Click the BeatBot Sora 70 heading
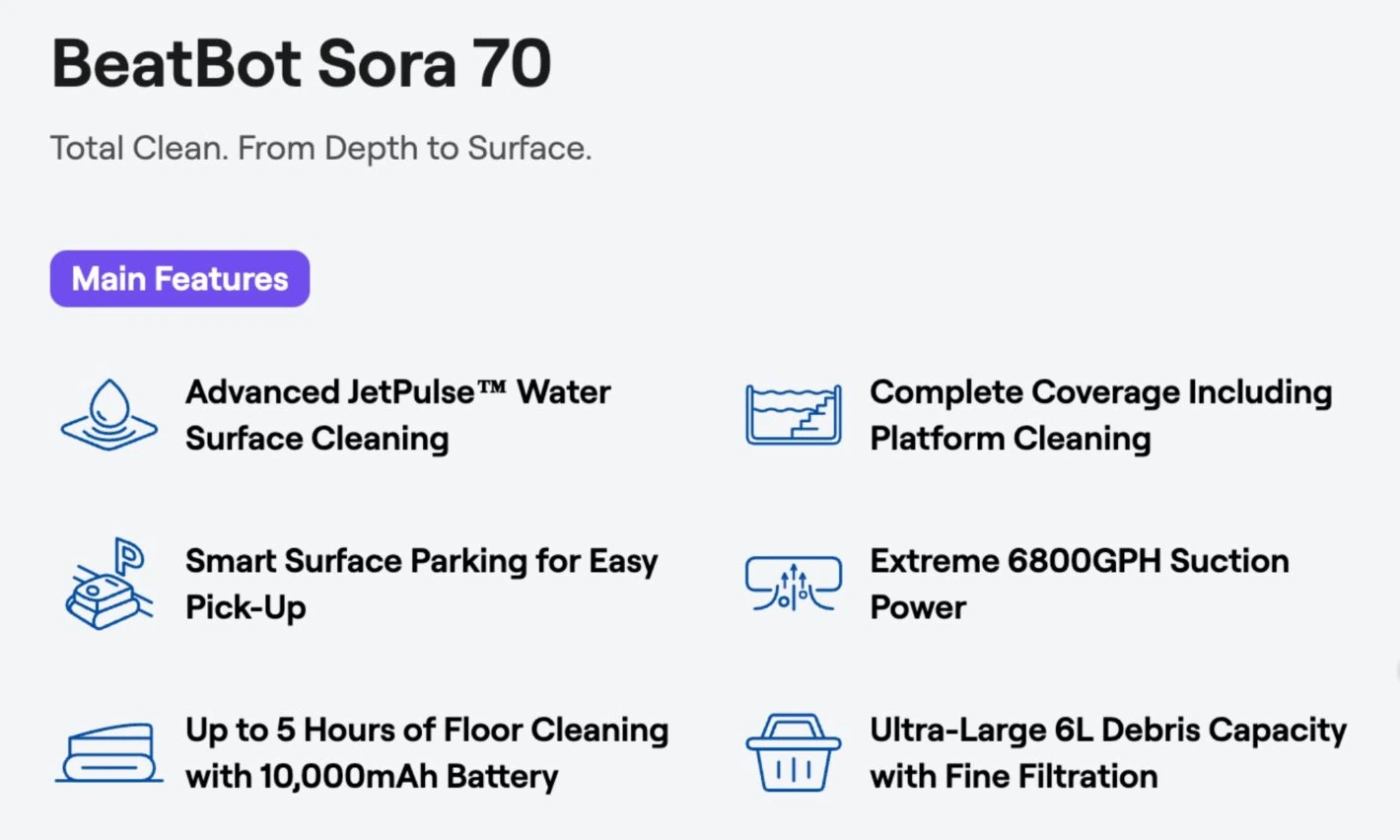Viewport: 1400px width, 840px height. tap(301, 65)
